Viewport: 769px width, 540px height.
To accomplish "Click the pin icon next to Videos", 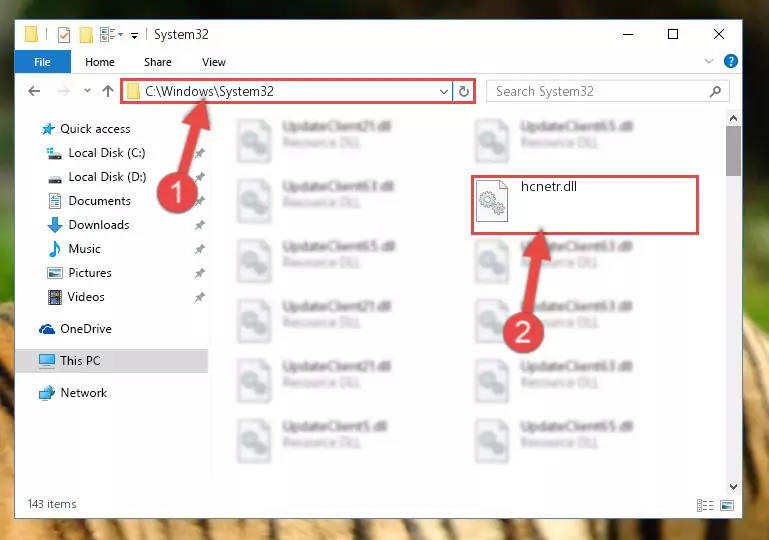I will tap(200, 297).
